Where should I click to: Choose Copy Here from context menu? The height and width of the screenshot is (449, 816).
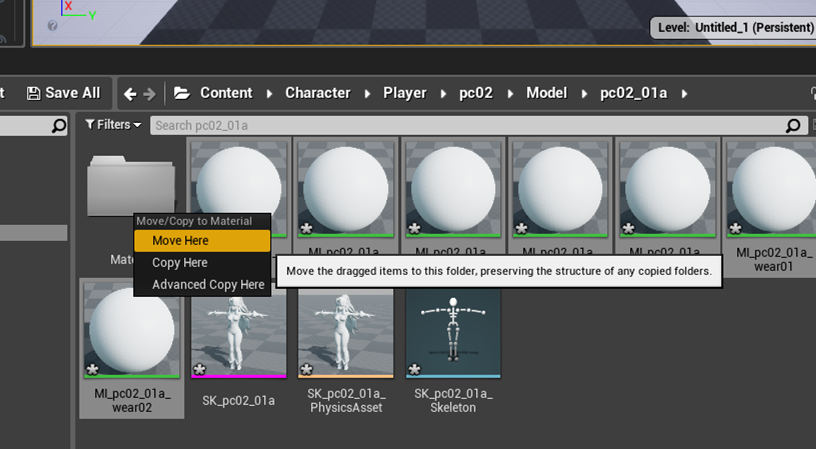point(202,263)
